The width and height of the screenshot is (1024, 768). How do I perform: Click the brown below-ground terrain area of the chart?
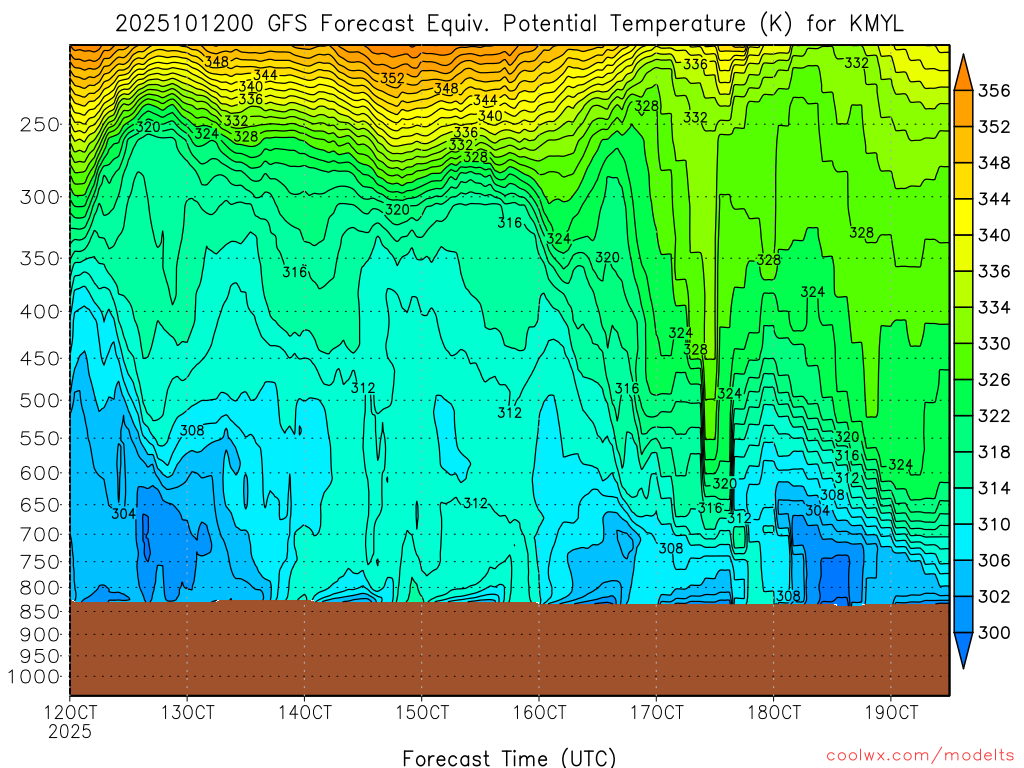point(509,648)
